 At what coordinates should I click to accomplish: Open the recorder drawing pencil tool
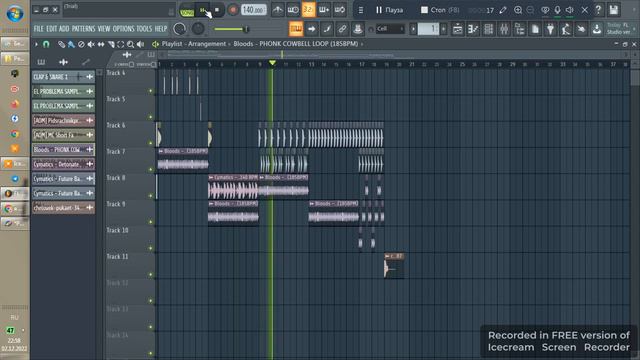click(x=503, y=10)
